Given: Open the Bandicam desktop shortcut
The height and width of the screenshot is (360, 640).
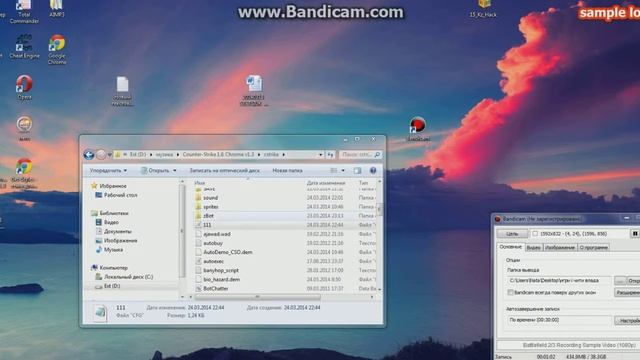Looking at the screenshot, I should (418, 129).
